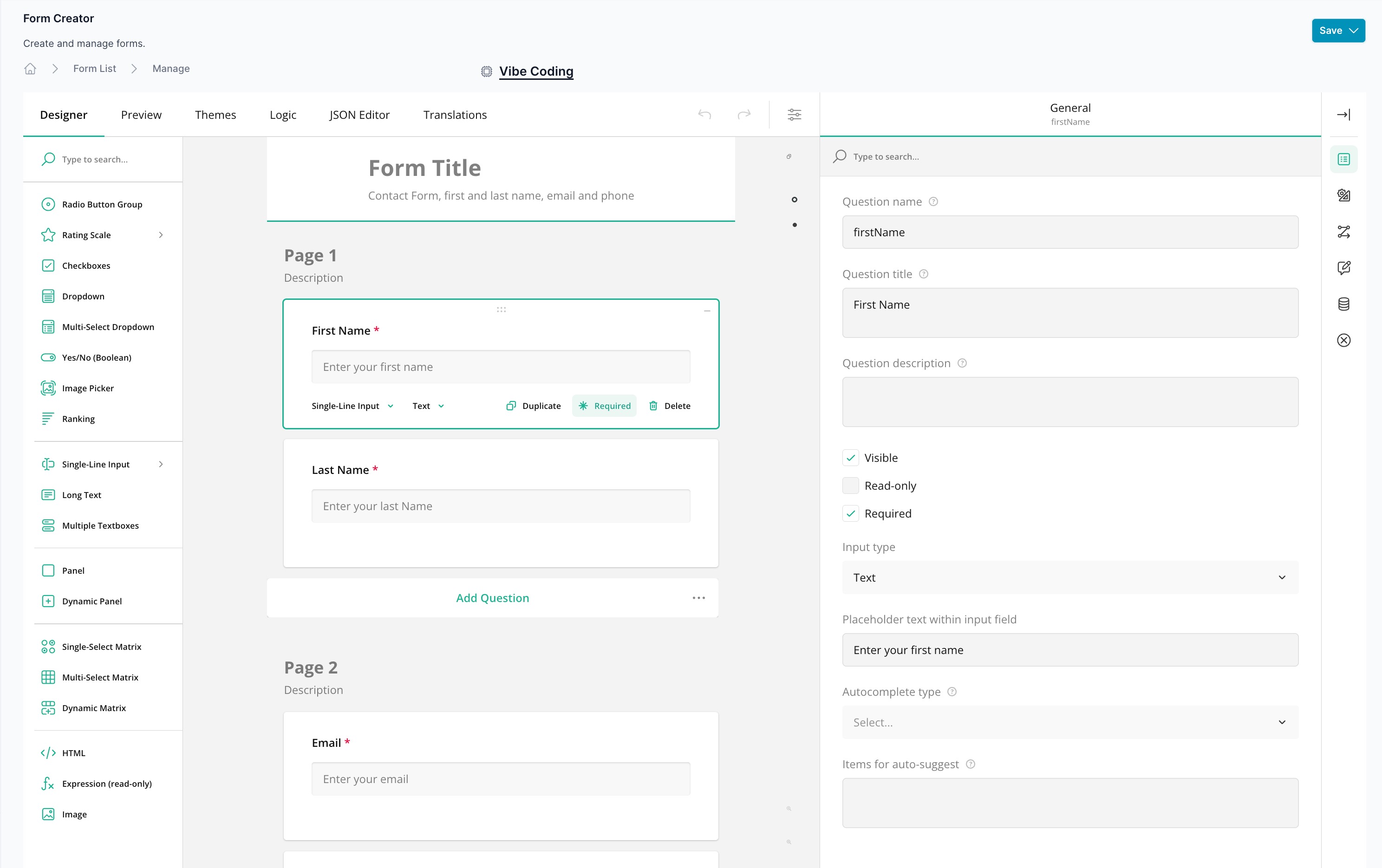
Task: Open the survey settings sliders icon
Action: (794, 114)
